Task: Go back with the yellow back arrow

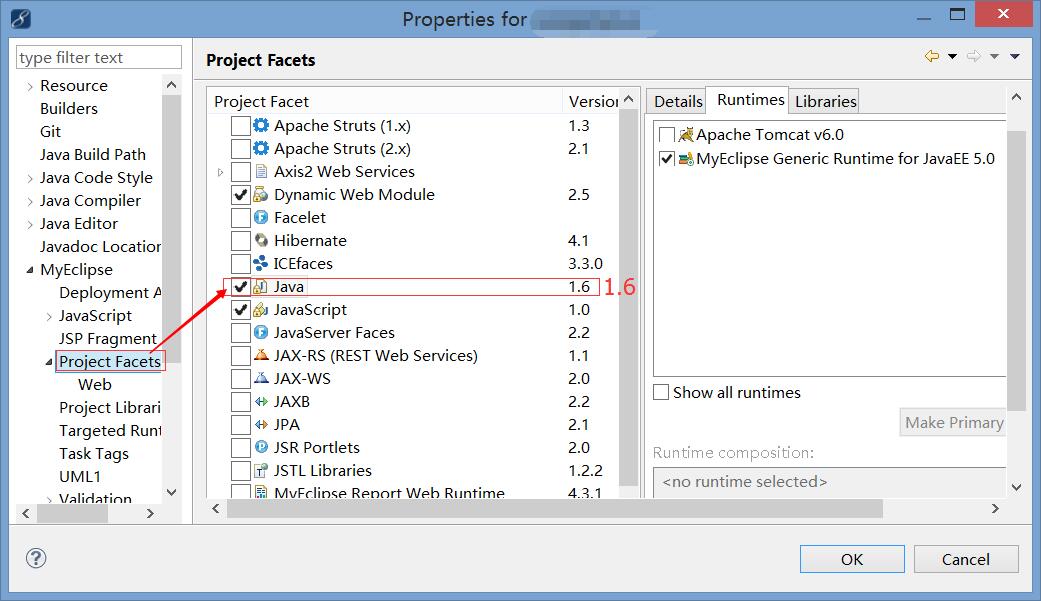Action: [932, 56]
